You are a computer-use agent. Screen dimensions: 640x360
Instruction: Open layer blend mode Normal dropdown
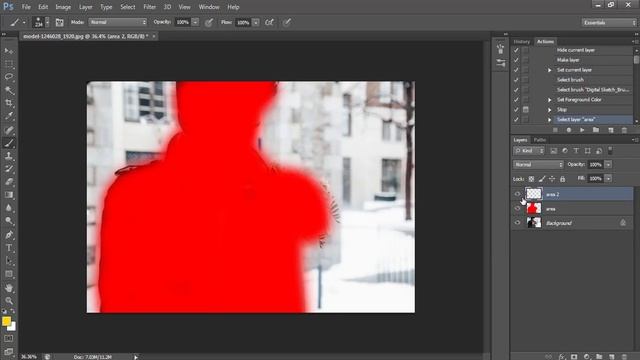(538, 164)
